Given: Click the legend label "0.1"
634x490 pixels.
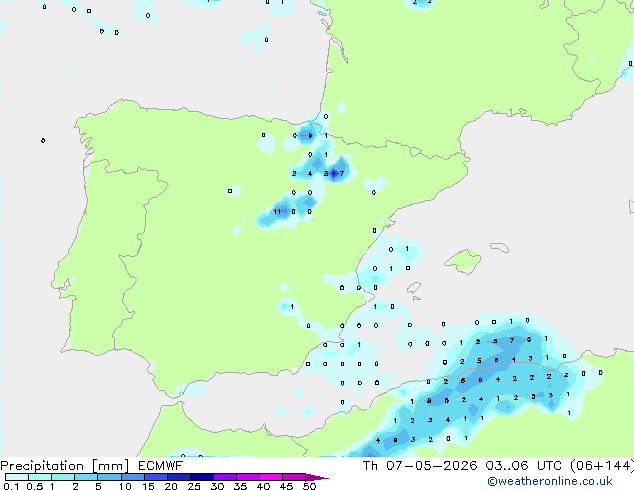Looking at the screenshot, I should point(11,486).
